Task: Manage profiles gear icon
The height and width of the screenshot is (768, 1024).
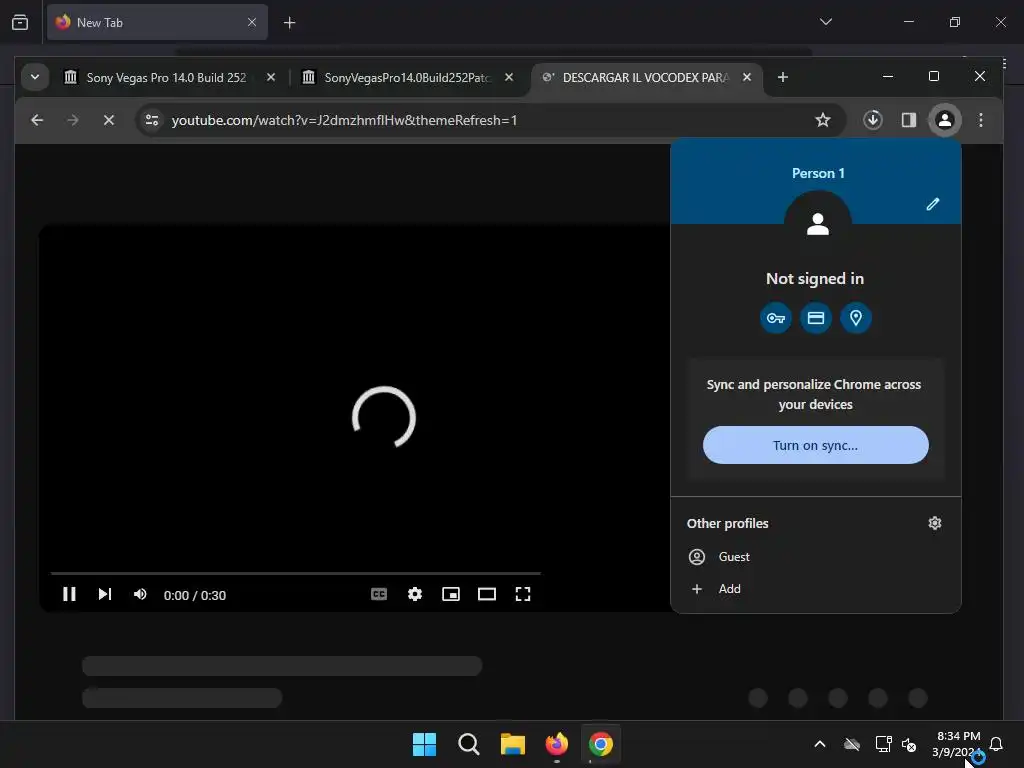Action: (935, 523)
